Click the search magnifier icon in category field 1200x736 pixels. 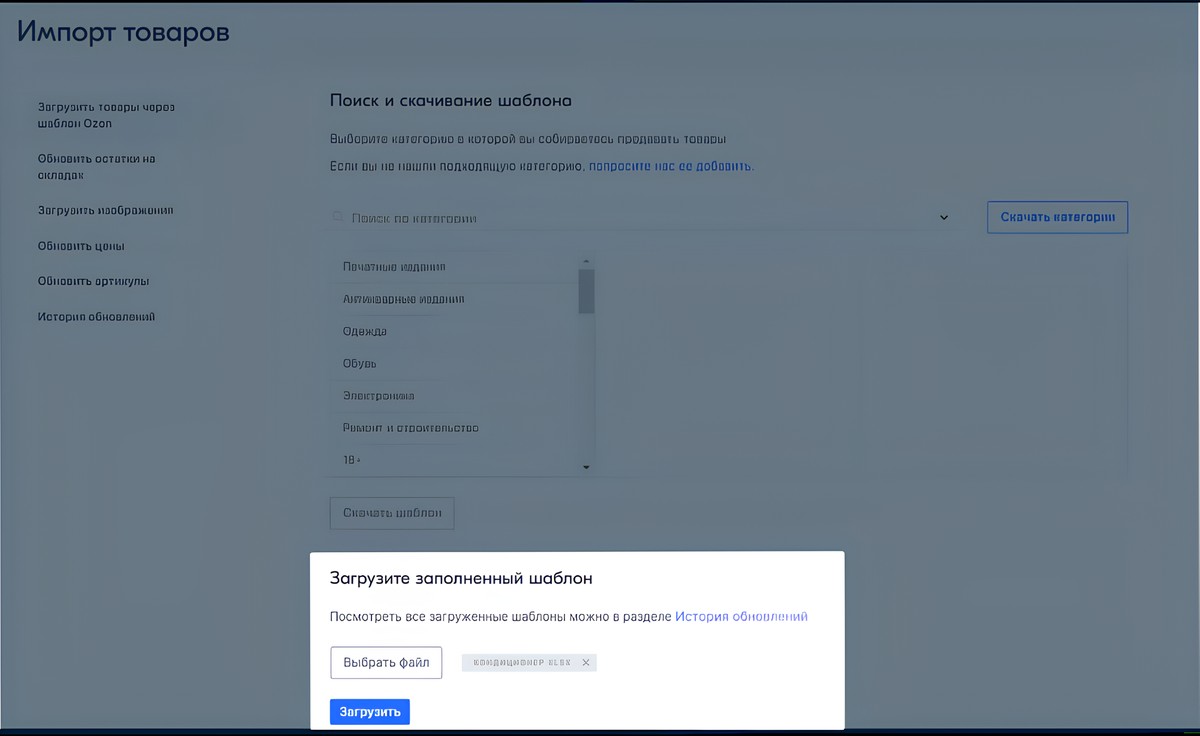point(337,217)
